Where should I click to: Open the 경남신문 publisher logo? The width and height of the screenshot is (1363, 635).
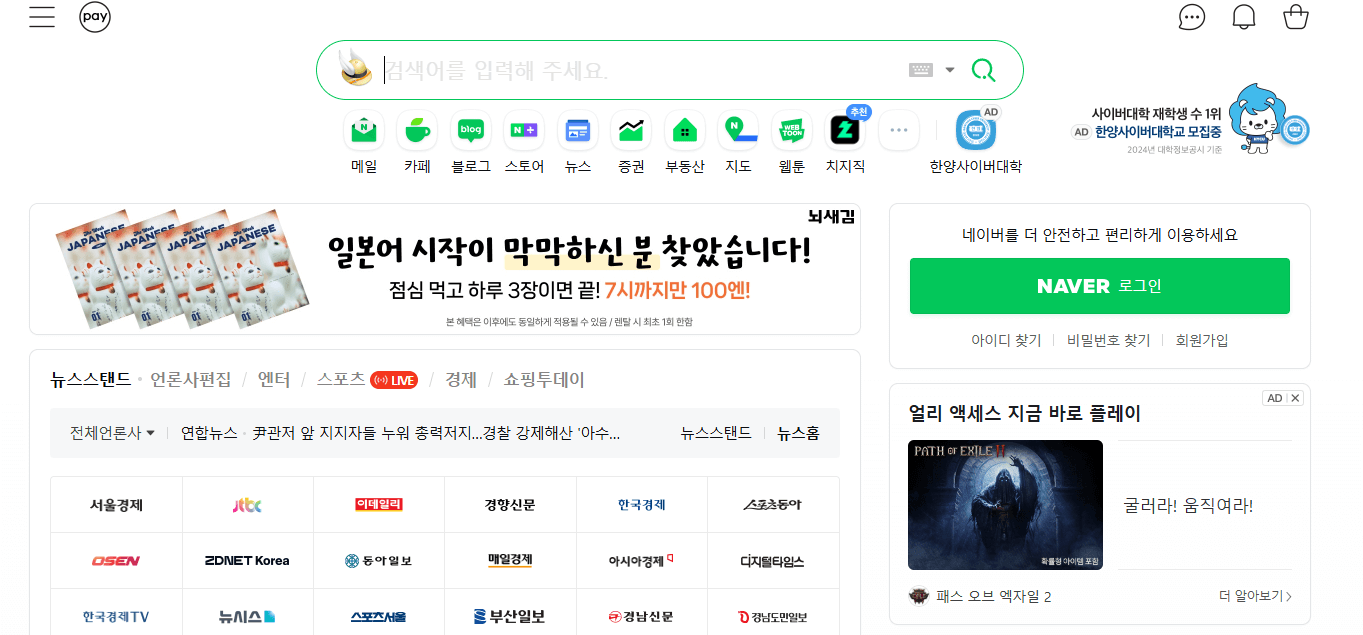coord(642,616)
